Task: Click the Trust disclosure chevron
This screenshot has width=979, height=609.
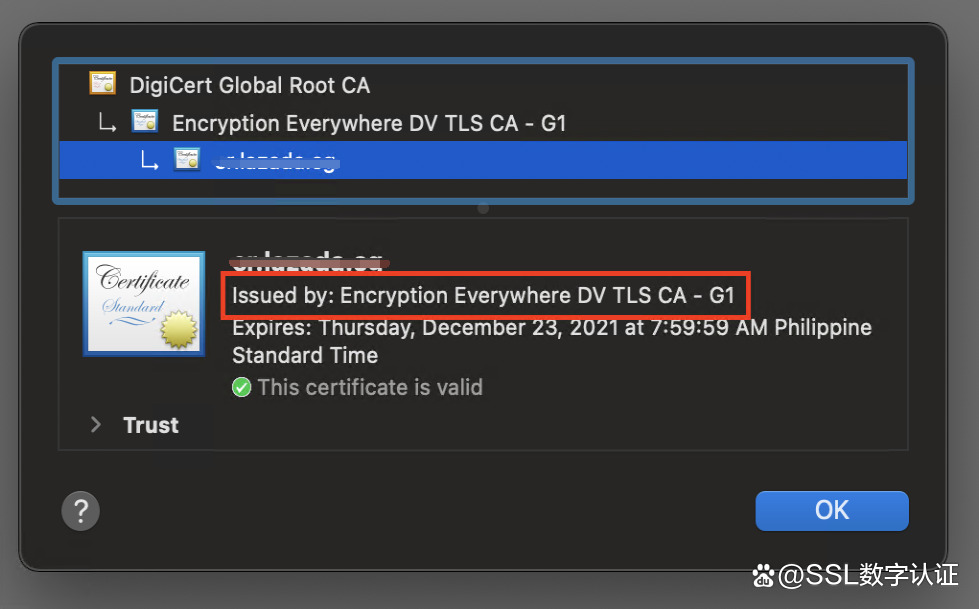Action: point(95,424)
